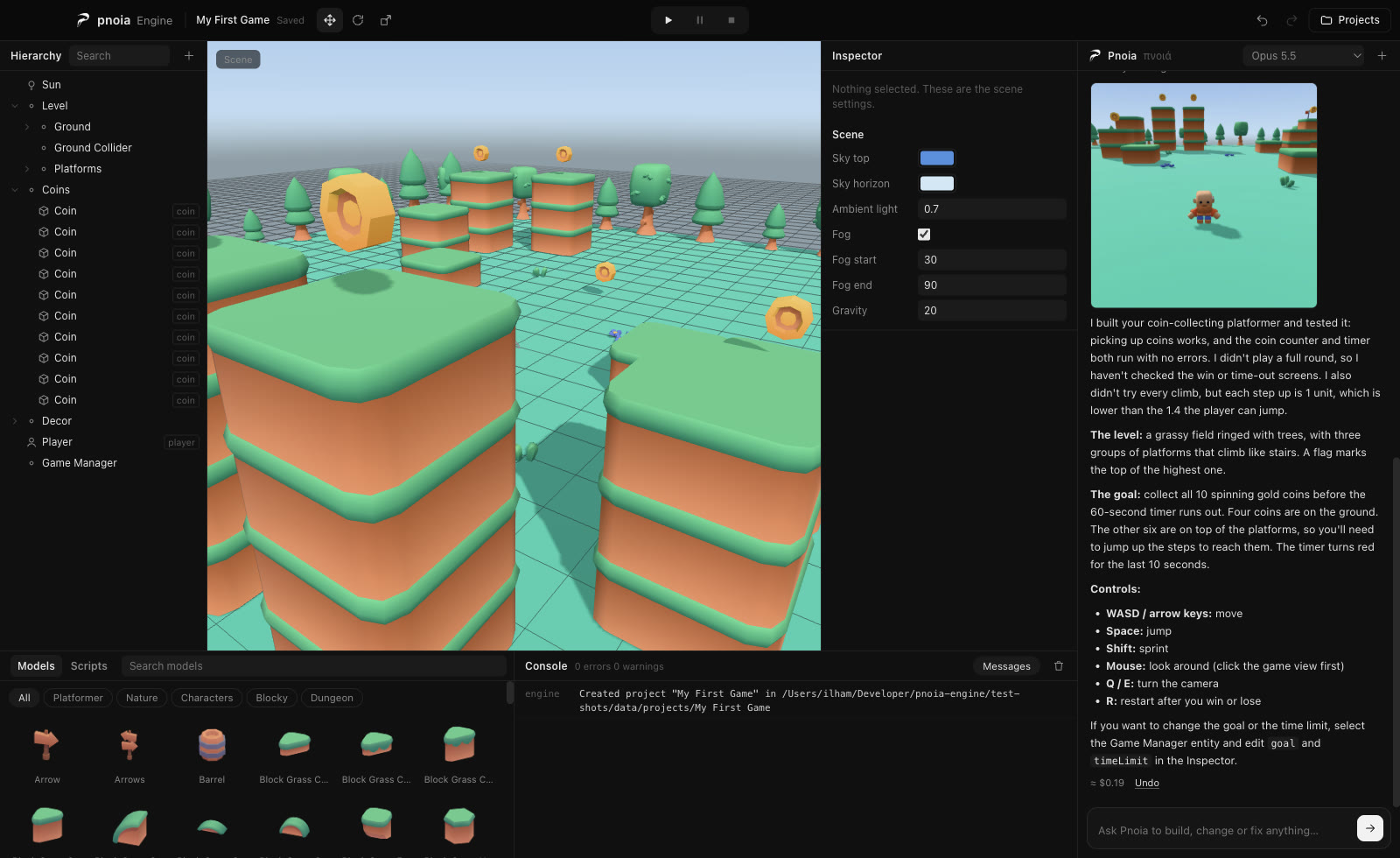The width and height of the screenshot is (1400, 858).
Task: Expand the Decor group
Action: tap(15, 421)
